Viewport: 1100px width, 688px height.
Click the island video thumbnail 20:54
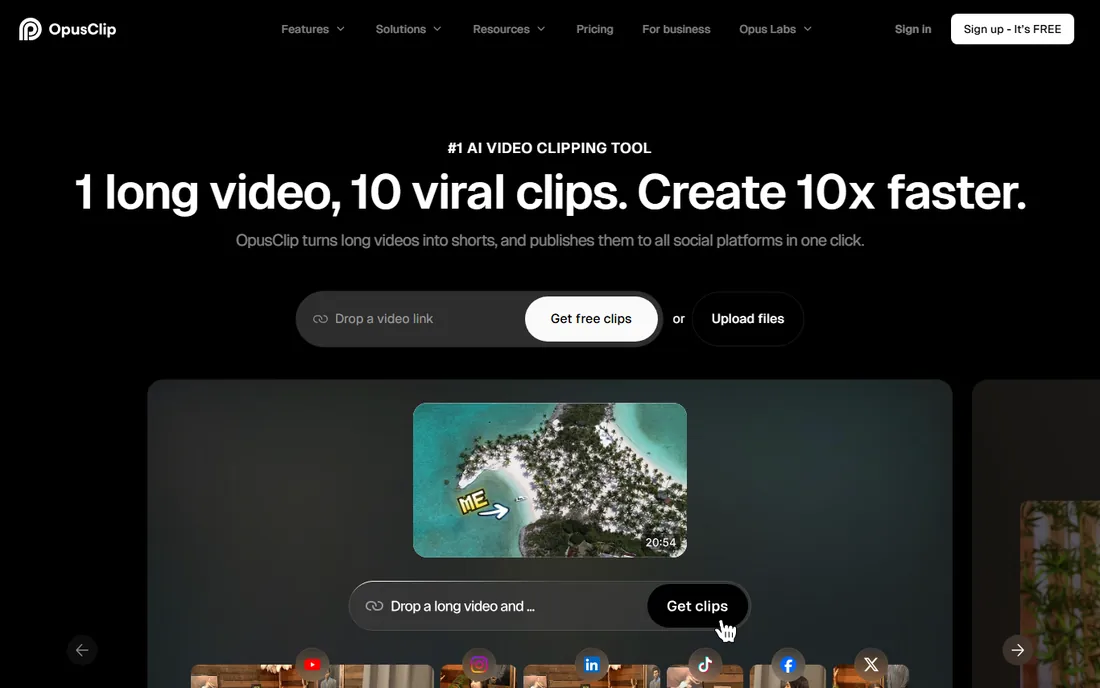(550, 480)
